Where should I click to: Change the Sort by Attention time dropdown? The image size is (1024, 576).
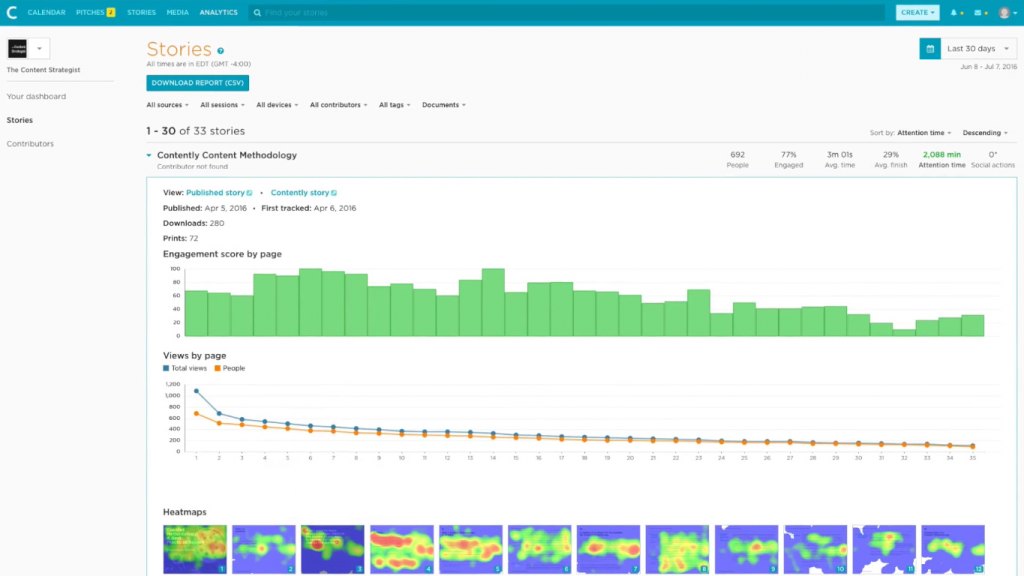click(x=924, y=133)
